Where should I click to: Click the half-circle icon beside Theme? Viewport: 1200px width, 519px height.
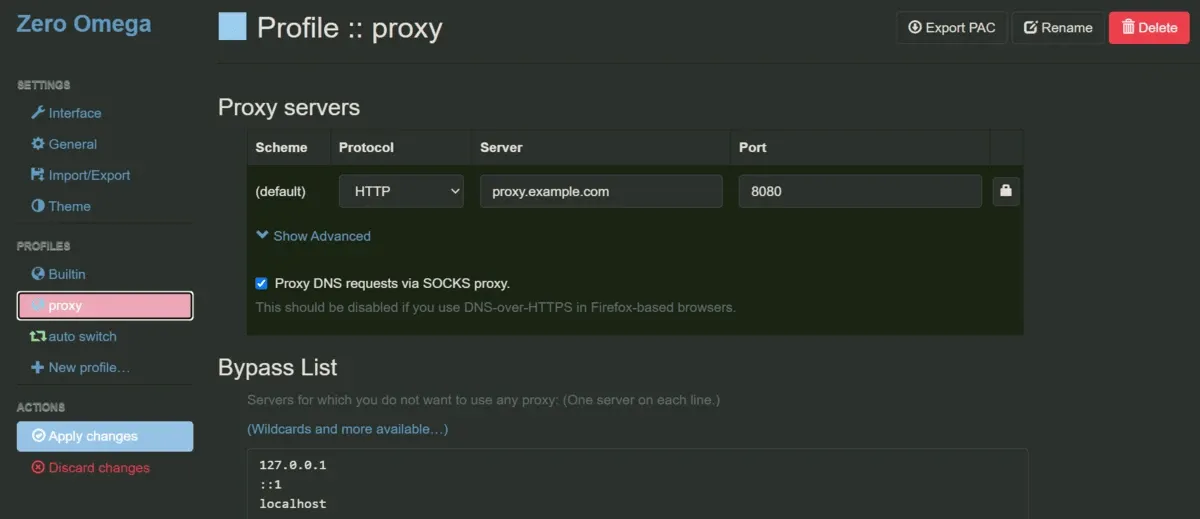click(38, 206)
